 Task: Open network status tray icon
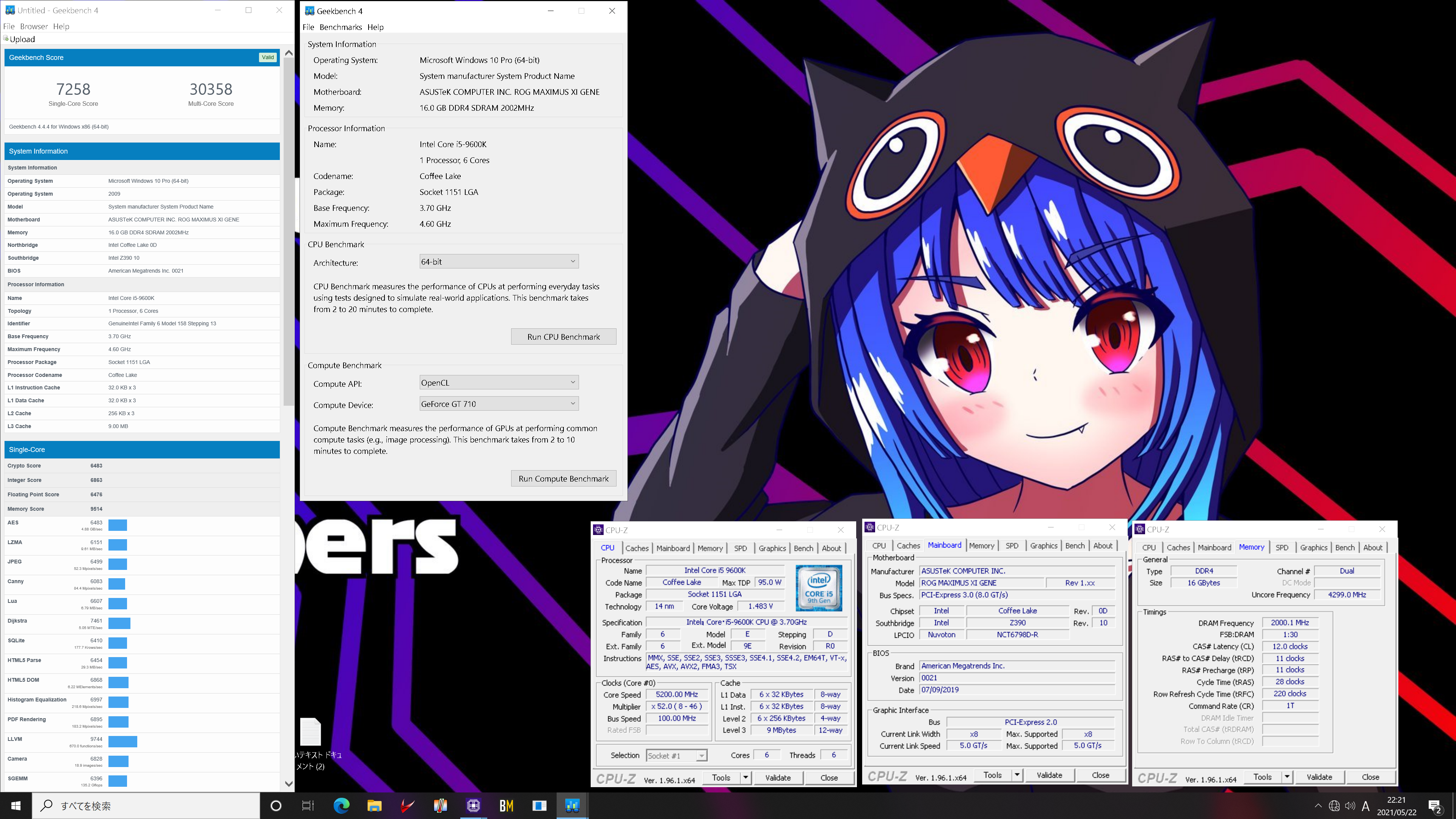click(1334, 805)
